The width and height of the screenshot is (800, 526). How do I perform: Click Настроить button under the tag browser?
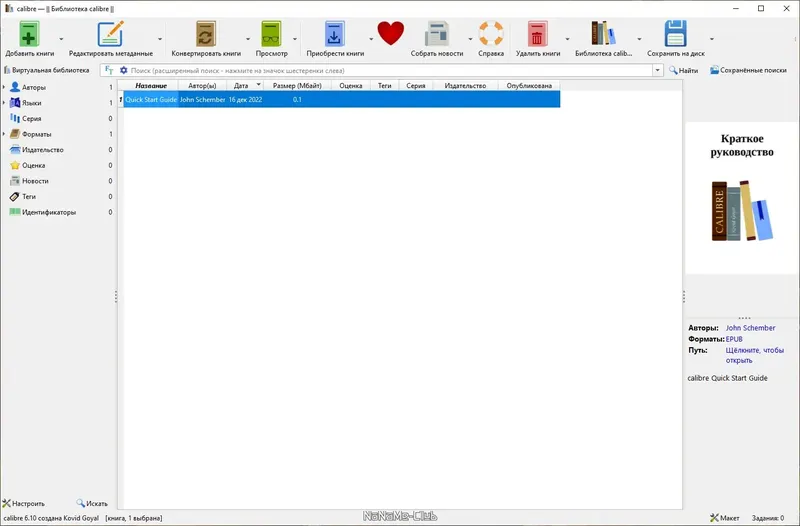pos(23,504)
